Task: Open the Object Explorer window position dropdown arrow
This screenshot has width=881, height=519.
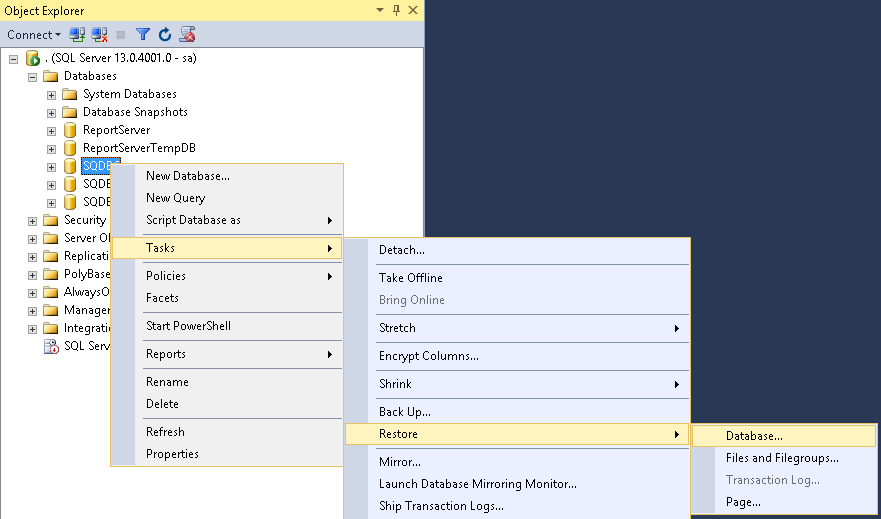Action: point(380,10)
